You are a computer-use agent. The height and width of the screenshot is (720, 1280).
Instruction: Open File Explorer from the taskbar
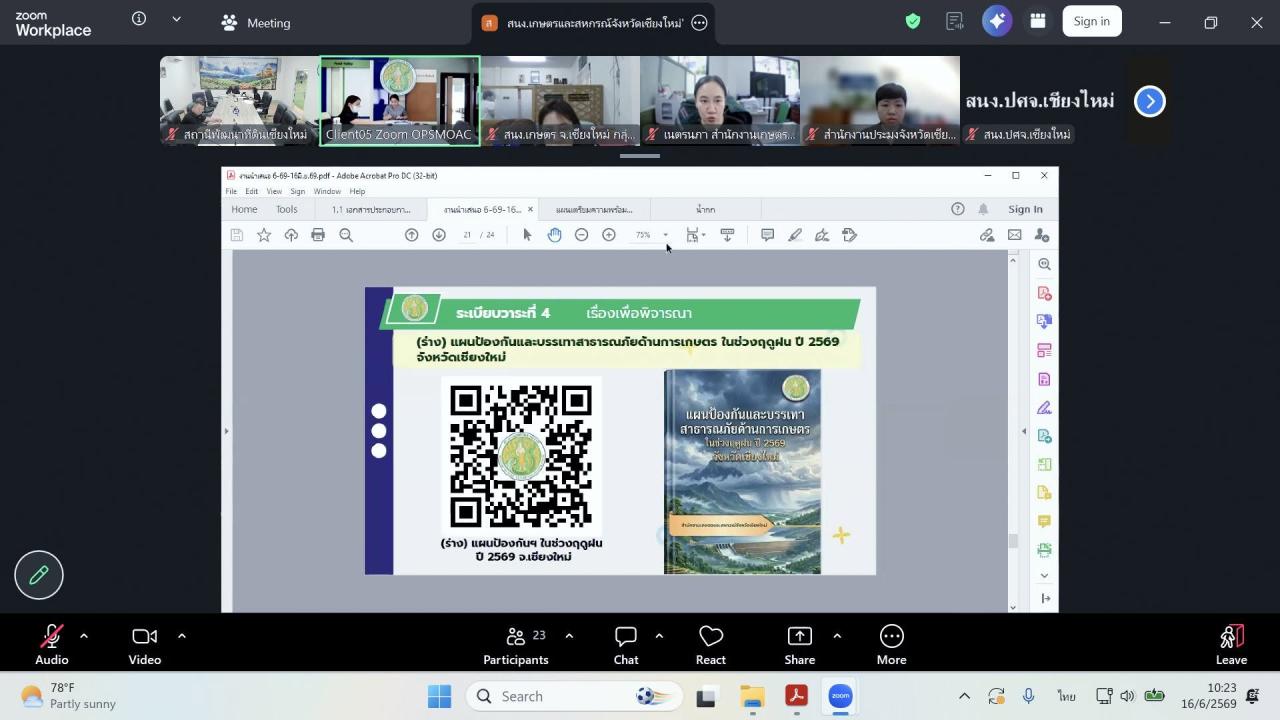click(752, 696)
